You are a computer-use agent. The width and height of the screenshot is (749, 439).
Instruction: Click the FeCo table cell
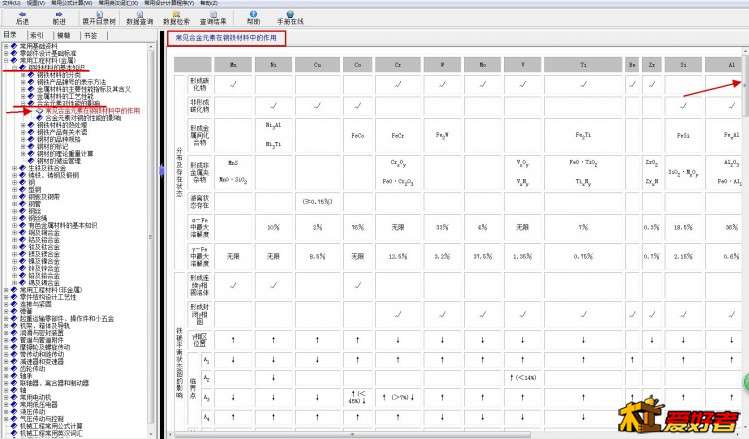tap(358, 136)
